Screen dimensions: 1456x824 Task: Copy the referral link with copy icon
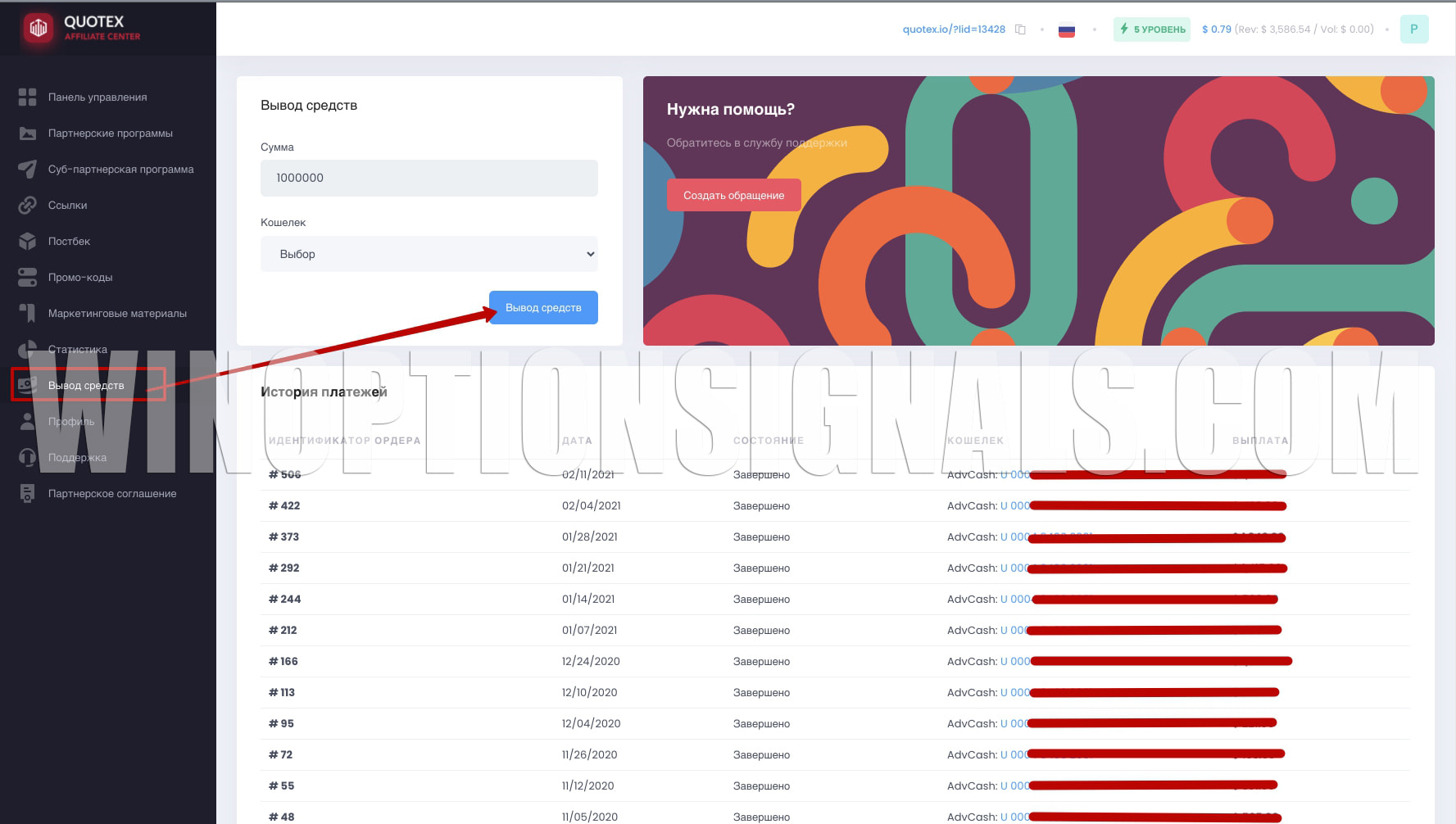click(1020, 29)
